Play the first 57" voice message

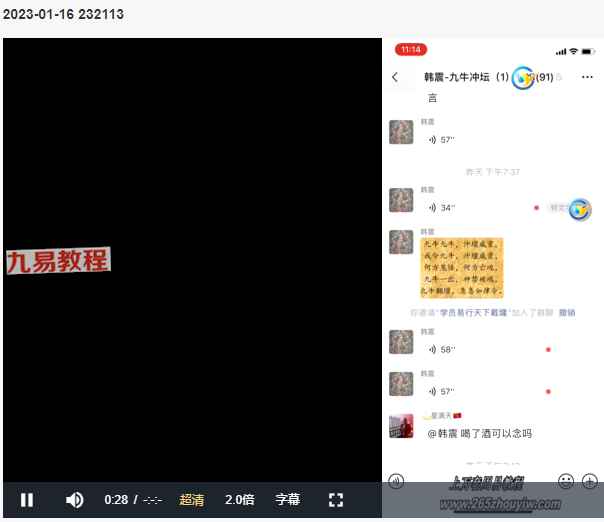(x=441, y=139)
